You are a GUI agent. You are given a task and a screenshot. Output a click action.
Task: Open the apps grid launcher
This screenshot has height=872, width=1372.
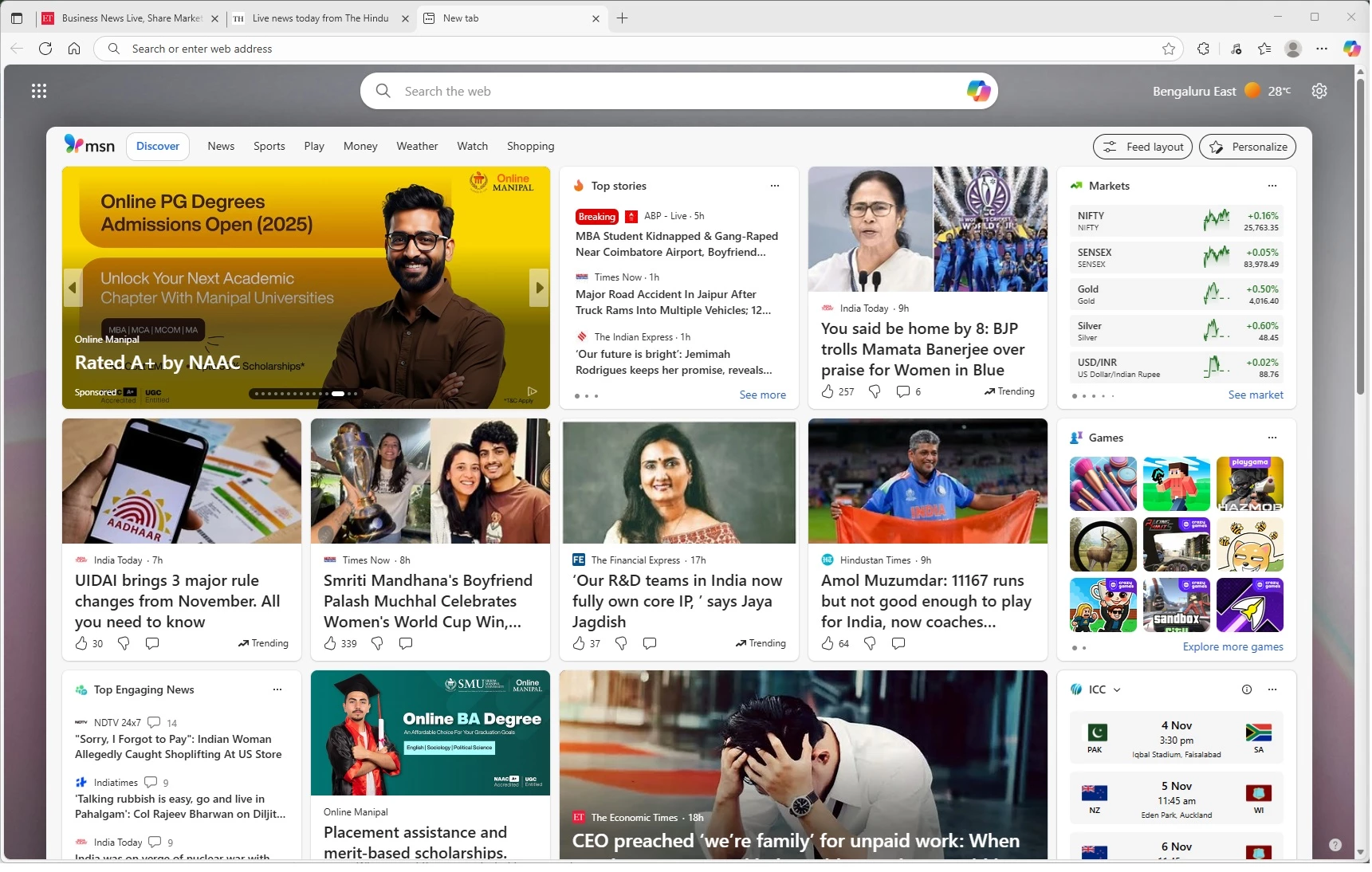click(39, 91)
